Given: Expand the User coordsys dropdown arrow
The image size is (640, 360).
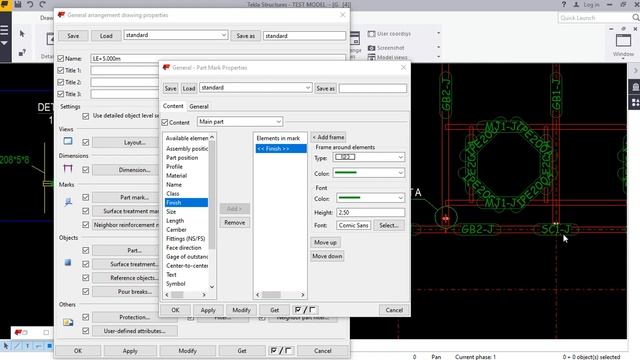Looking at the screenshot, I should coord(438,33).
